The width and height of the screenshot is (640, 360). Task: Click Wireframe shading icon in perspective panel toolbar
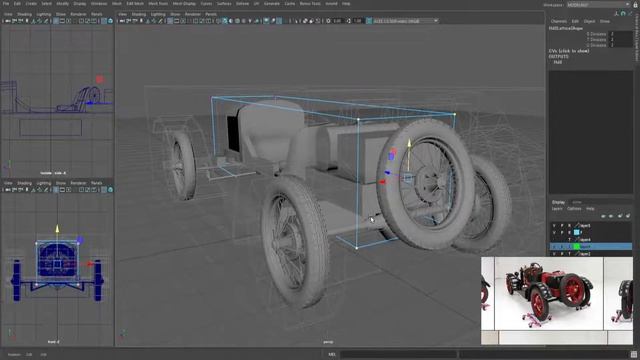click(x=218, y=20)
